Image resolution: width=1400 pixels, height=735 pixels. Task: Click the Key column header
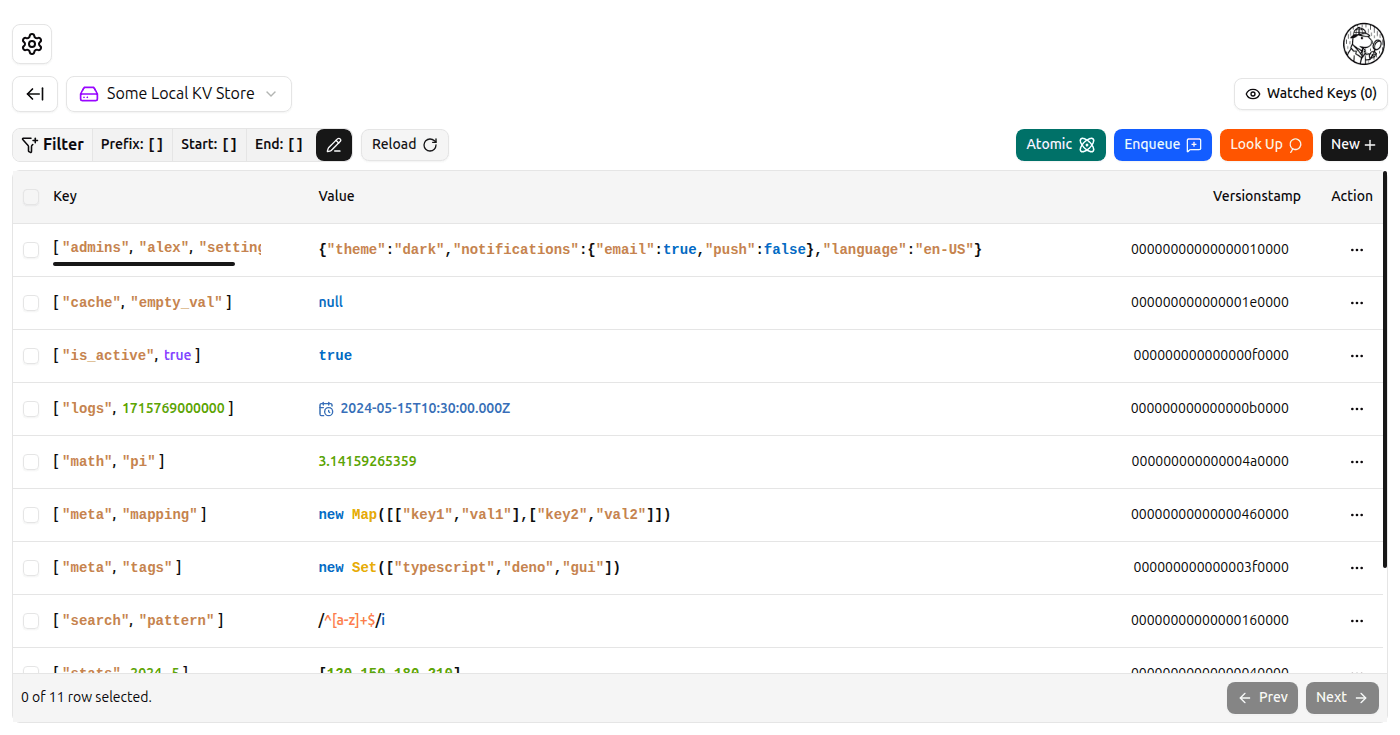click(65, 197)
